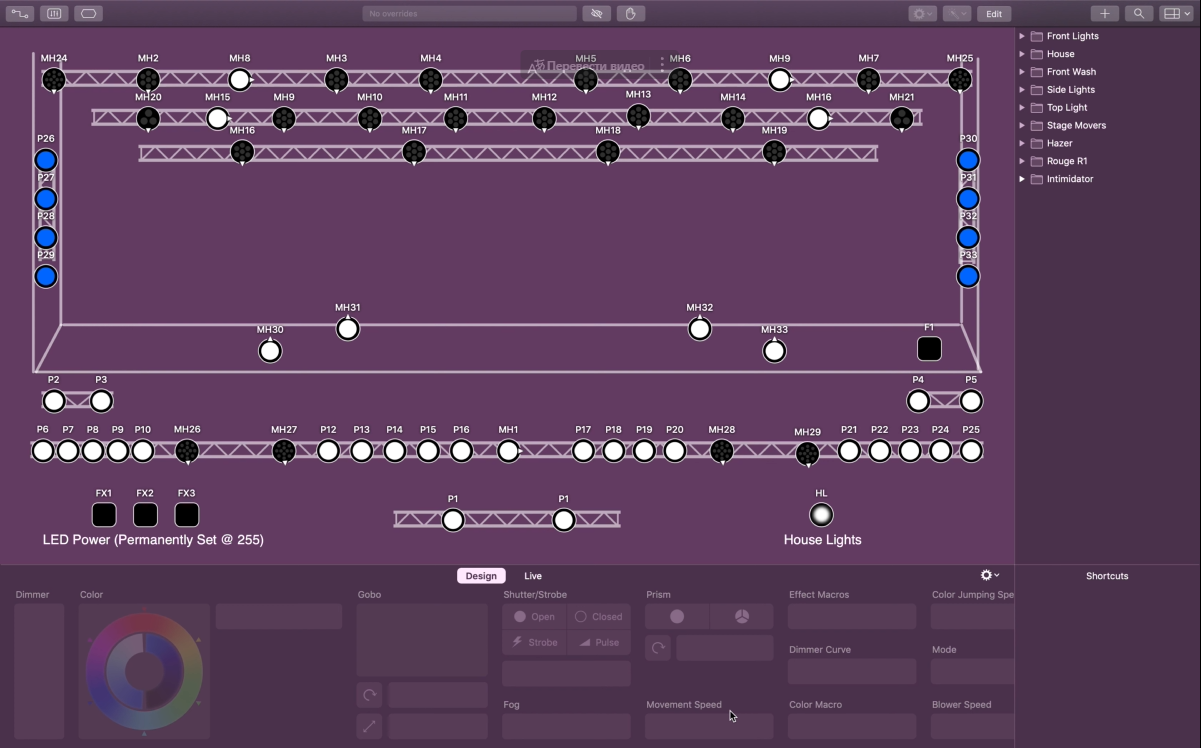Image resolution: width=1201 pixels, height=748 pixels.
Task: Open the window layout dropdown
Action: [x=1175, y=14]
